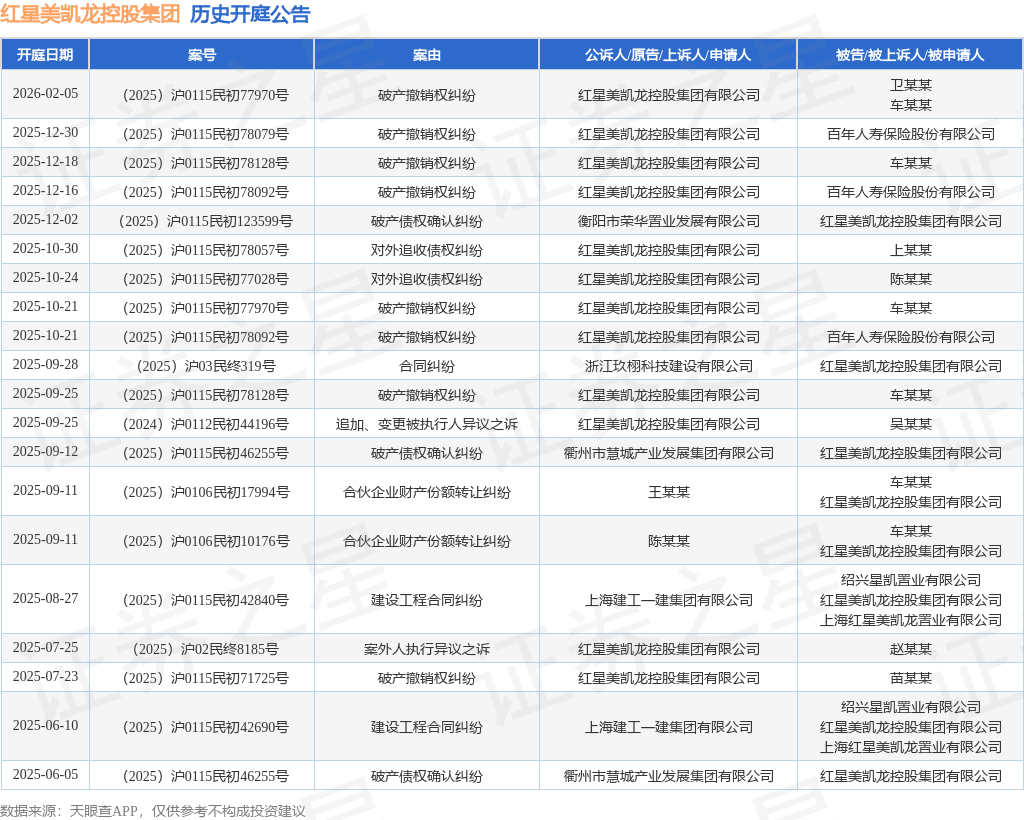Click the 追加、变更被执行人异议之诉 cell

click(x=426, y=424)
